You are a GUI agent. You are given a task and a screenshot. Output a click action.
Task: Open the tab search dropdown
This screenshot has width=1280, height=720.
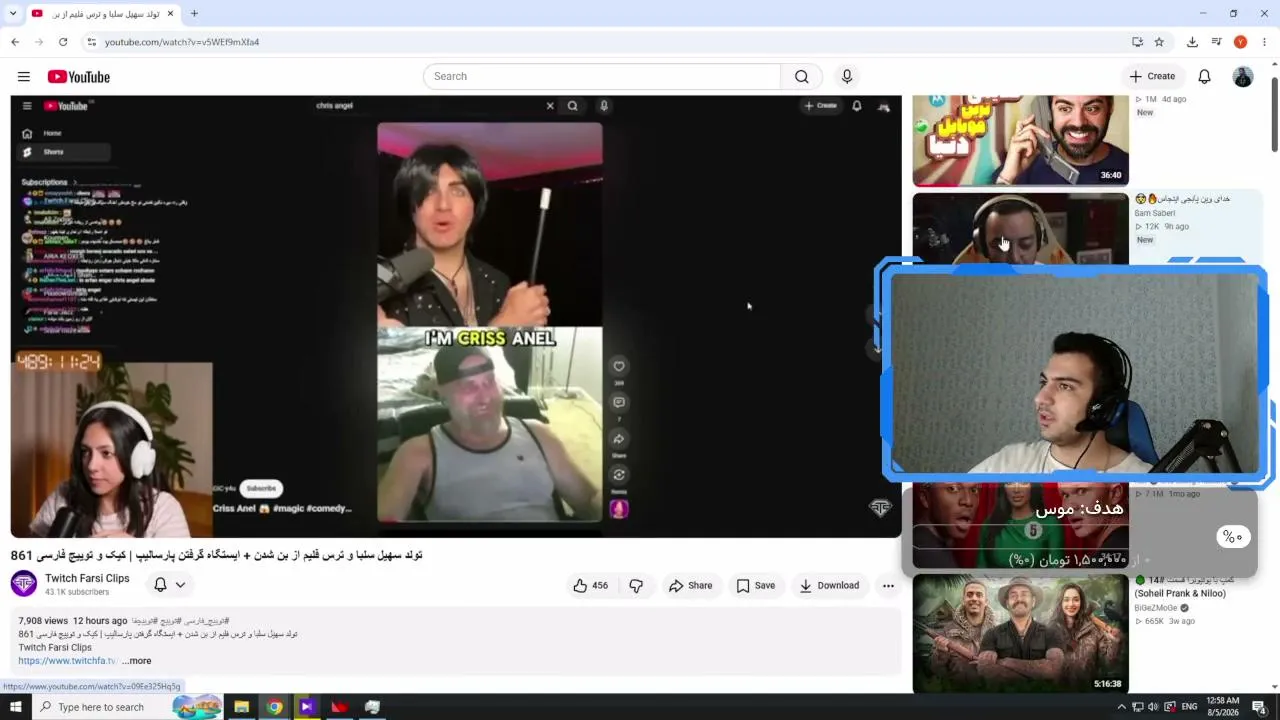click(13, 13)
